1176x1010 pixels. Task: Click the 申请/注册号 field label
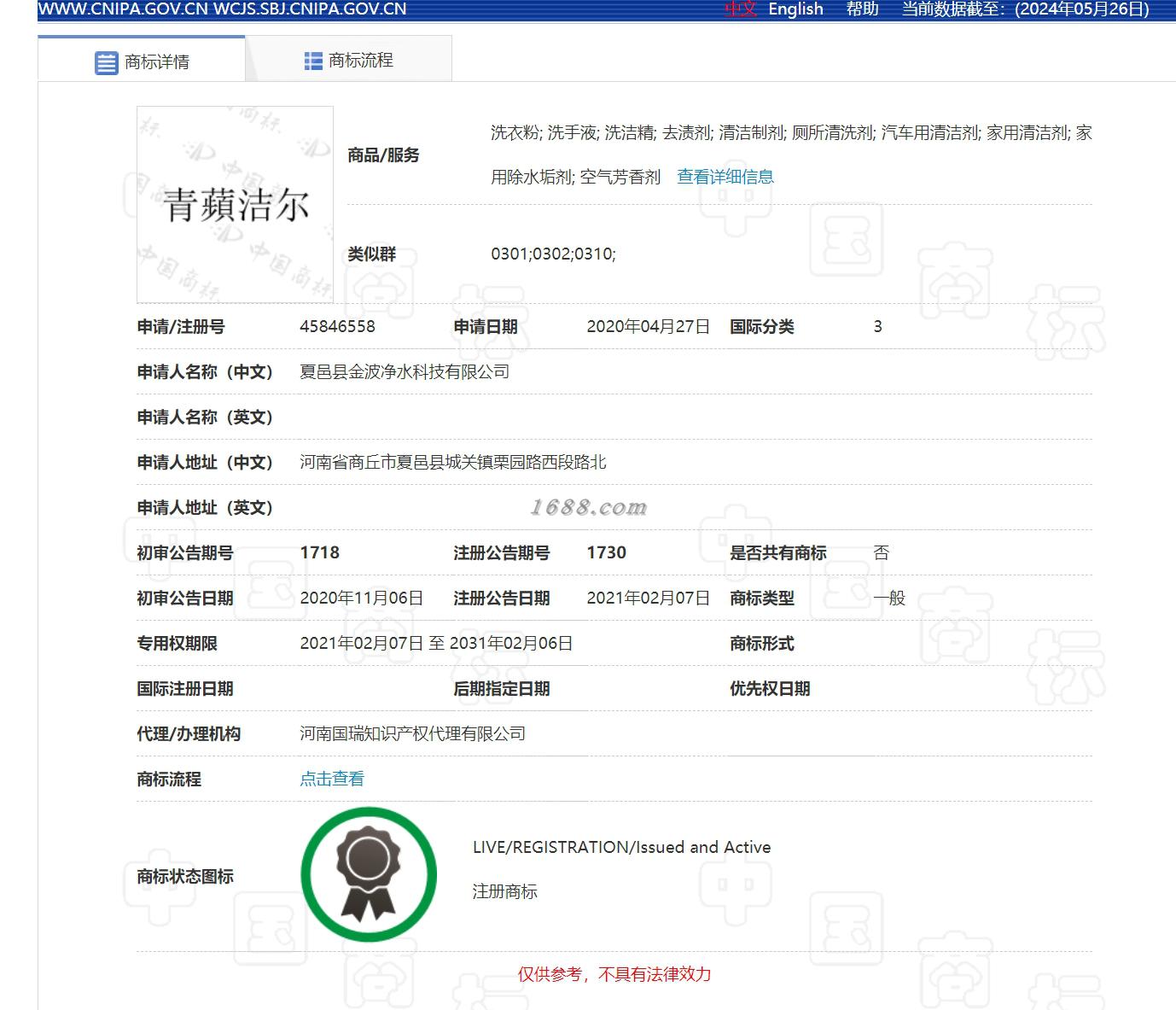181,326
